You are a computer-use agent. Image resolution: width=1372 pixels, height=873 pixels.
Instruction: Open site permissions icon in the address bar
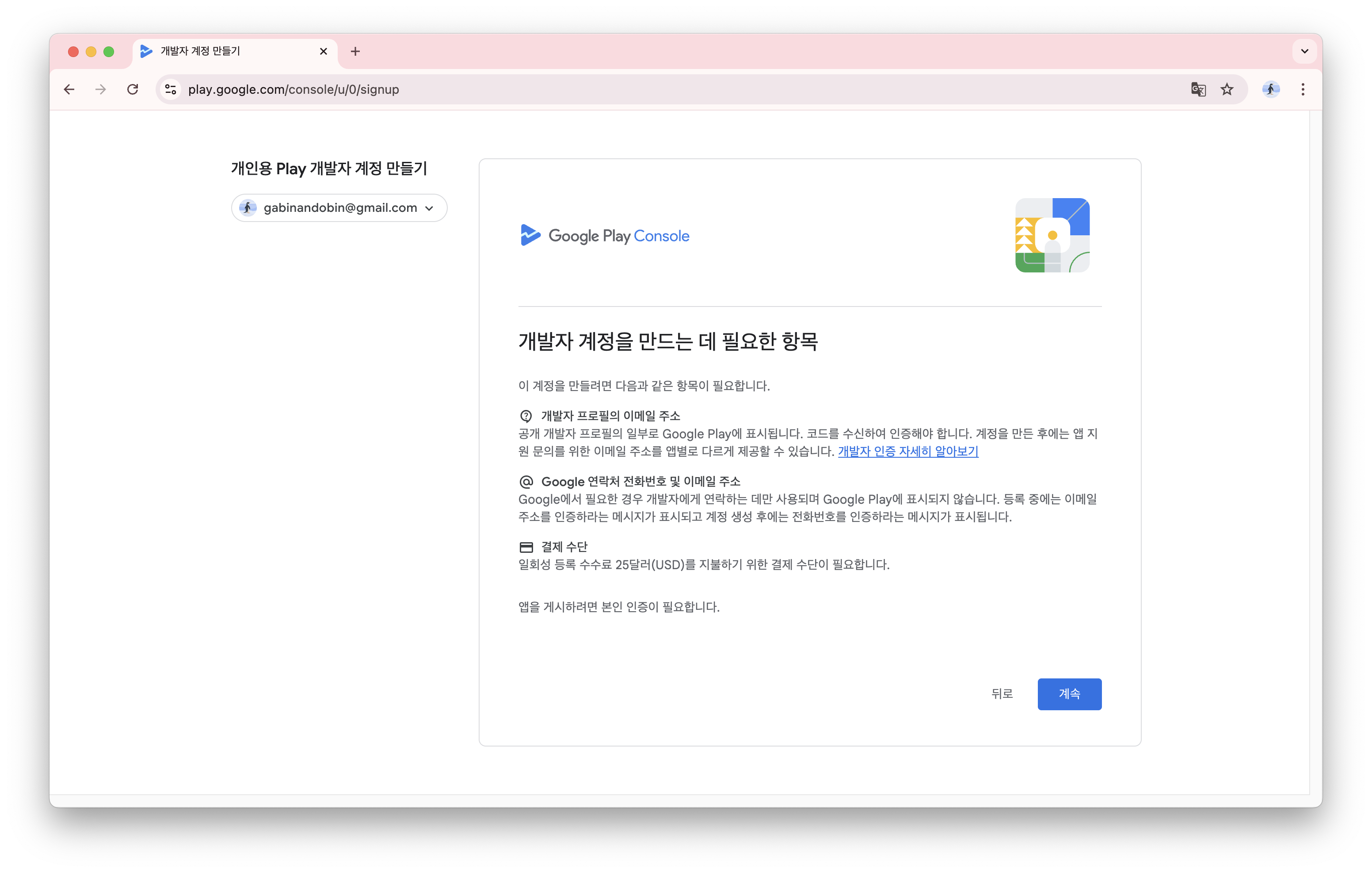coord(171,89)
